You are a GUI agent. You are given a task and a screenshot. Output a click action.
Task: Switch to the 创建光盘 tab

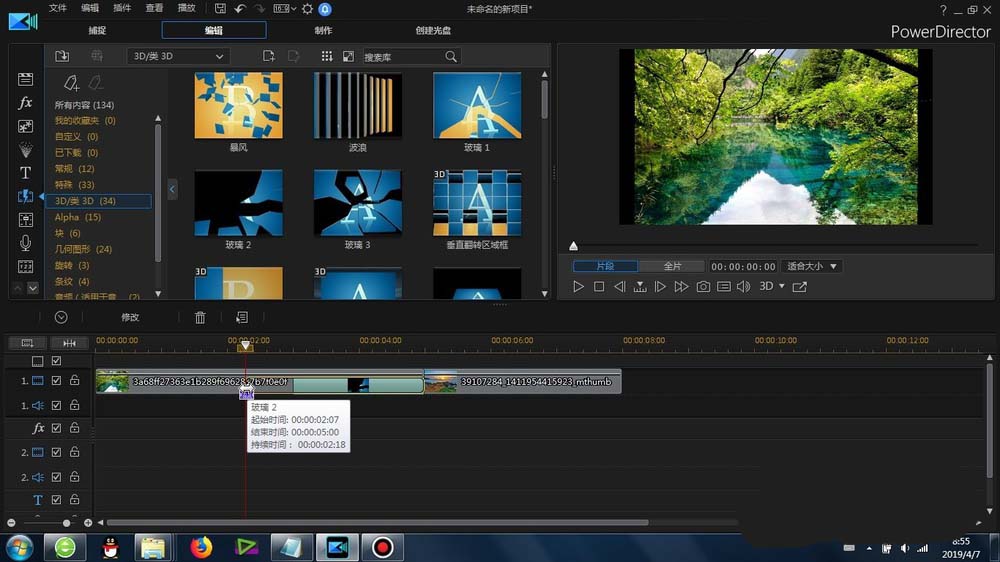click(433, 30)
